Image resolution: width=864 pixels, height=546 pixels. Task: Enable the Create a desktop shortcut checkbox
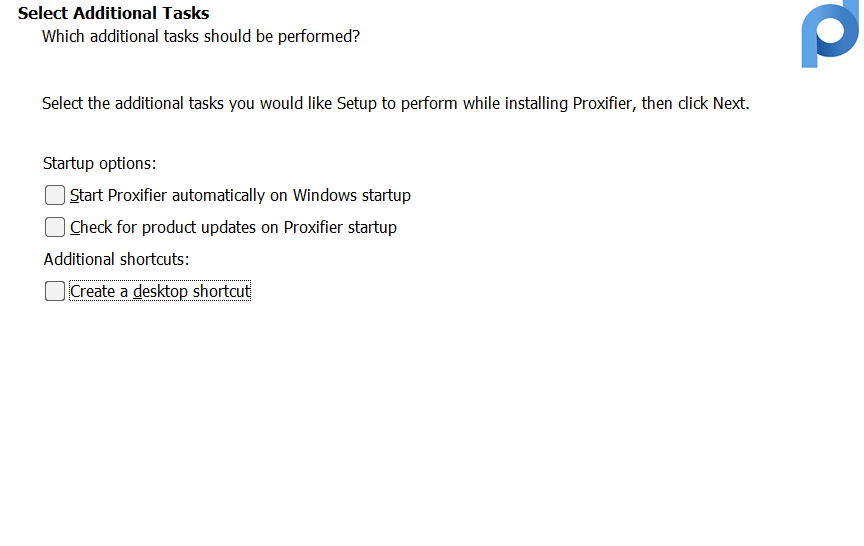pyautogui.click(x=55, y=291)
